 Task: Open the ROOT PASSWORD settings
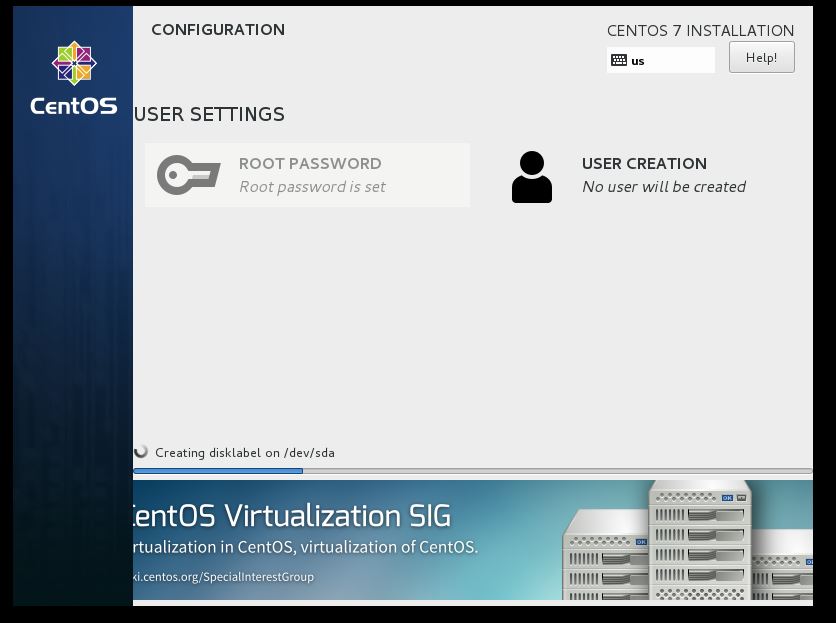pos(308,175)
